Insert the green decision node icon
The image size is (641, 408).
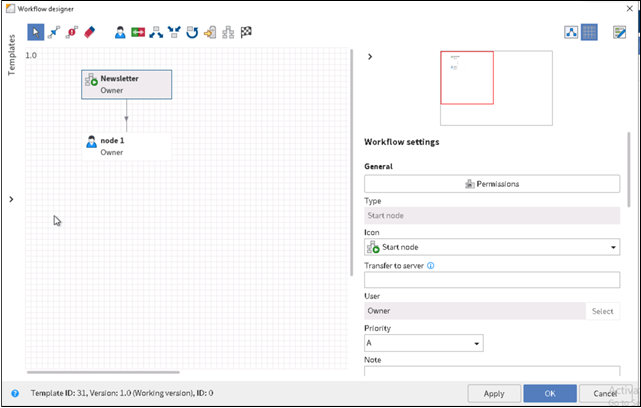click(138, 32)
